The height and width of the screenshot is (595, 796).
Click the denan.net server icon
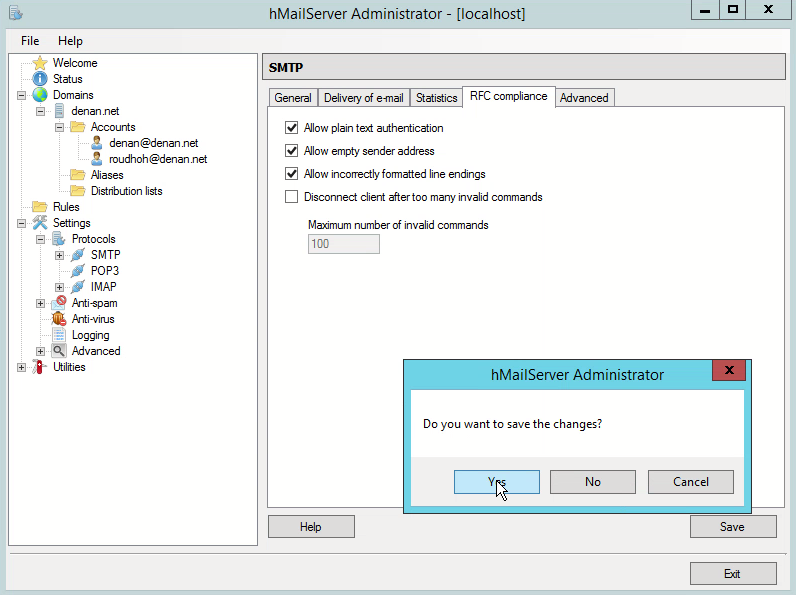tap(59, 111)
